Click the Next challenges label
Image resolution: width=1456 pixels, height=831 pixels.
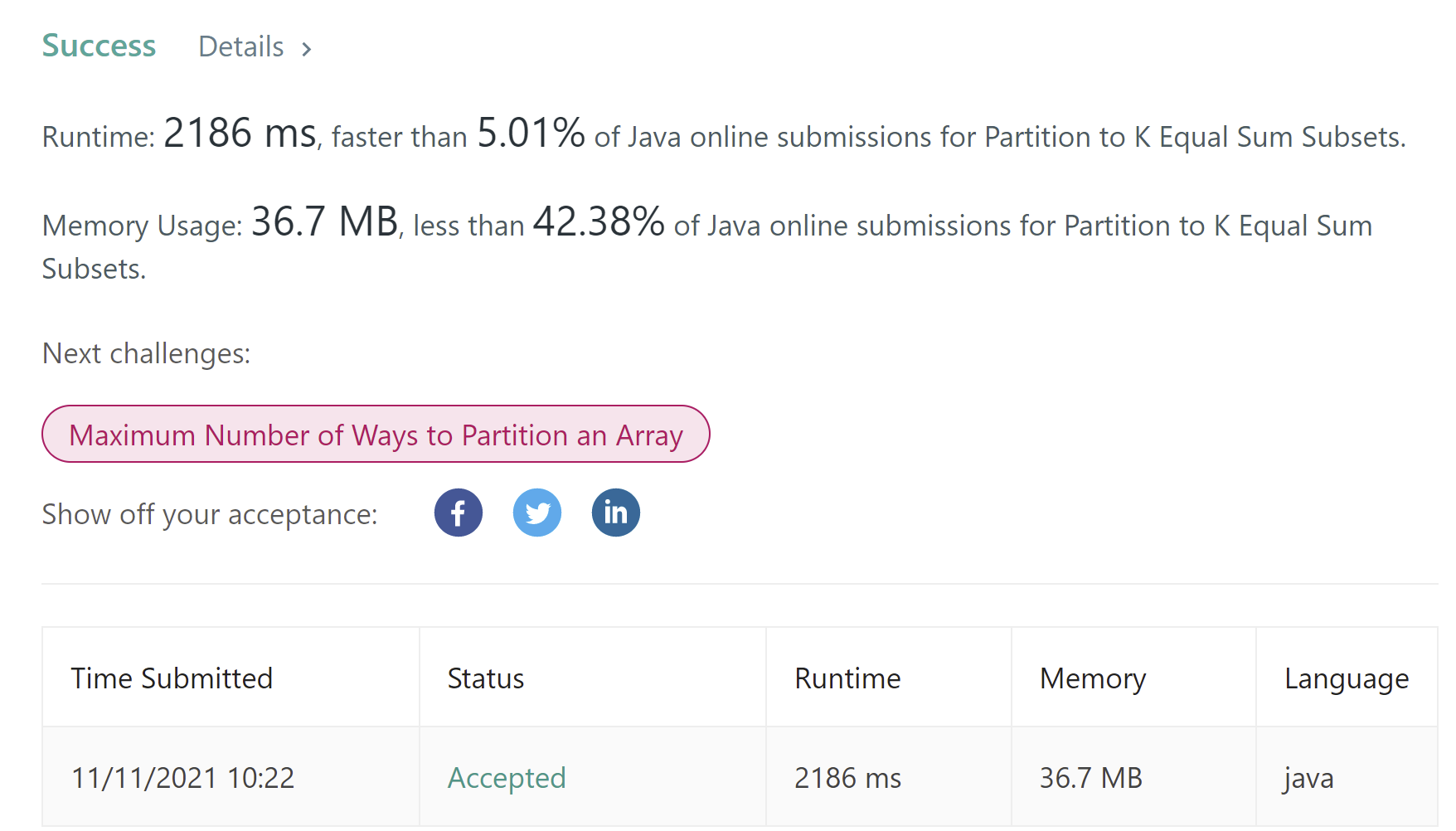click(146, 353)
